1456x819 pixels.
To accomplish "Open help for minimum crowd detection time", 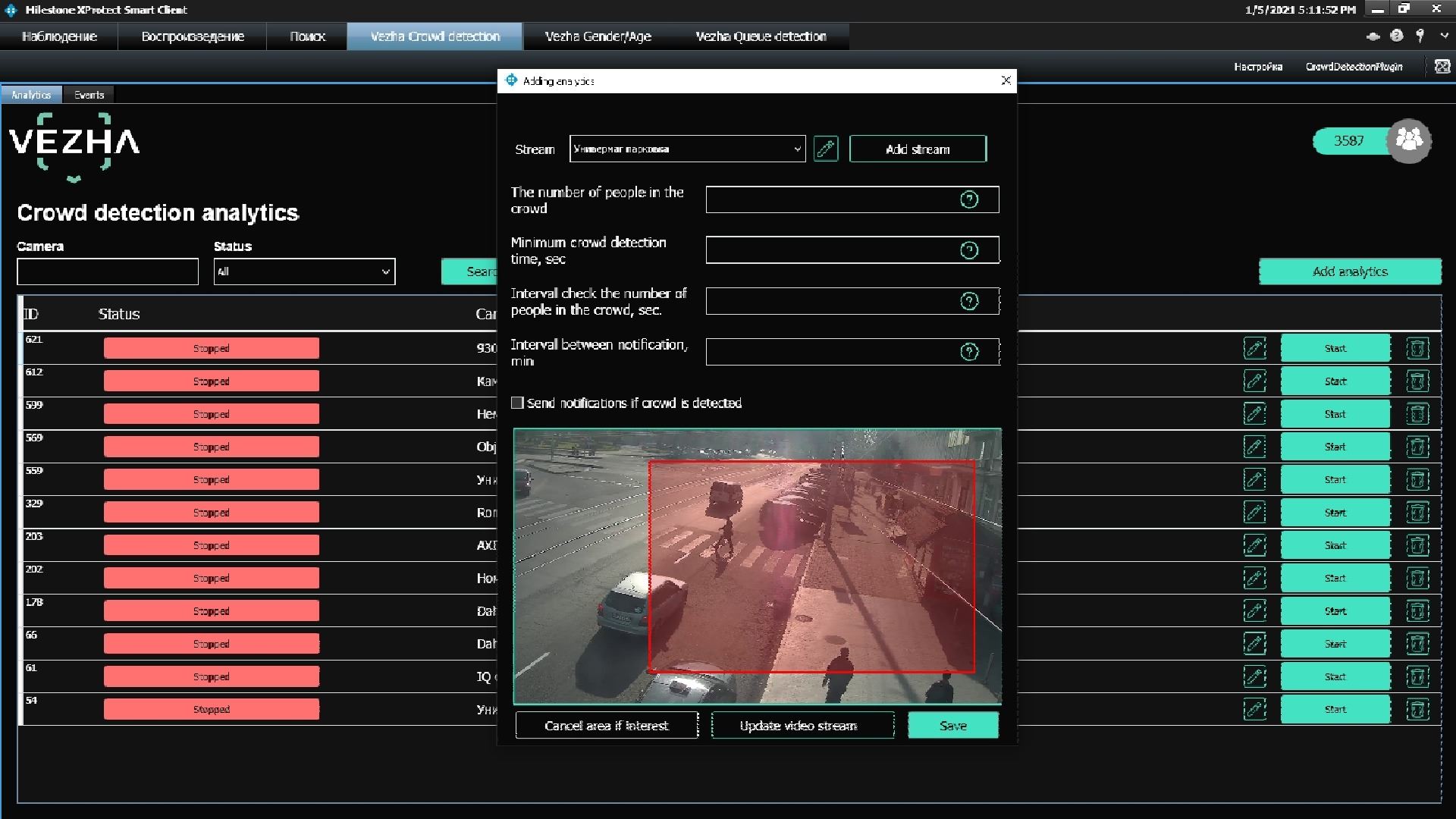I will 969,250.
